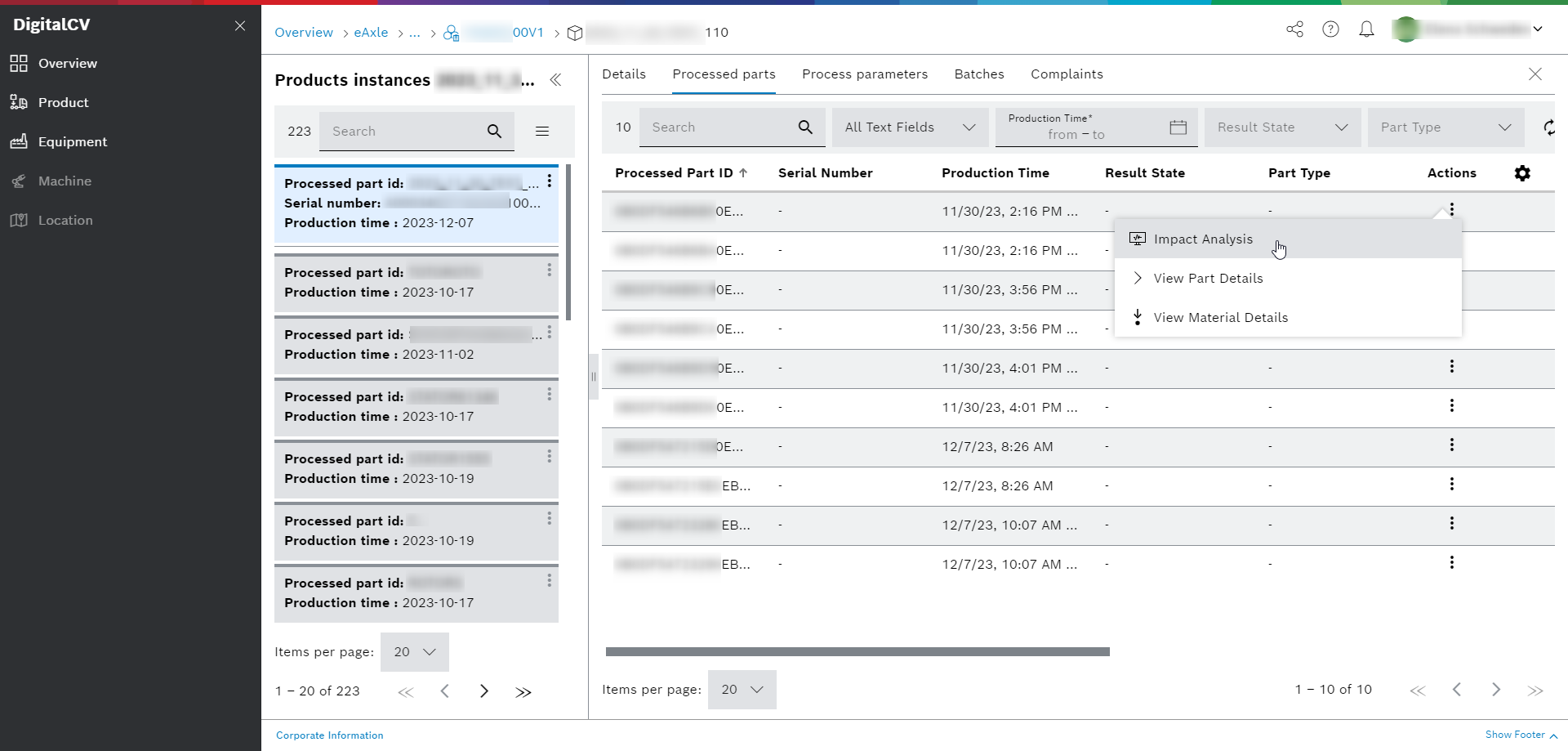Open the actions kebab menu on first product instance
Image resolution: width=1568 pixels, height=751 pixels.
(550, 181)
